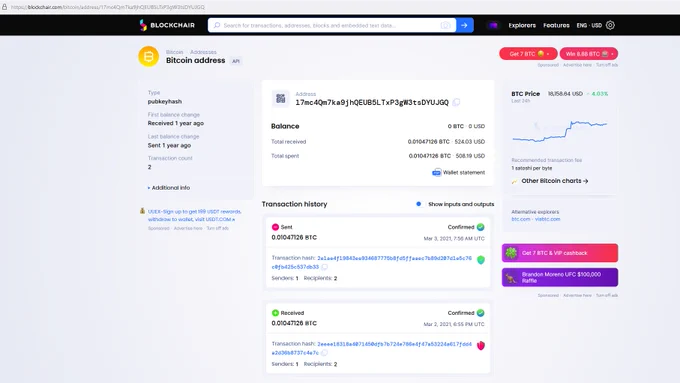Open the Features menu
The width and height of the screenshot is (680, 383).
(x=556, y=25)
